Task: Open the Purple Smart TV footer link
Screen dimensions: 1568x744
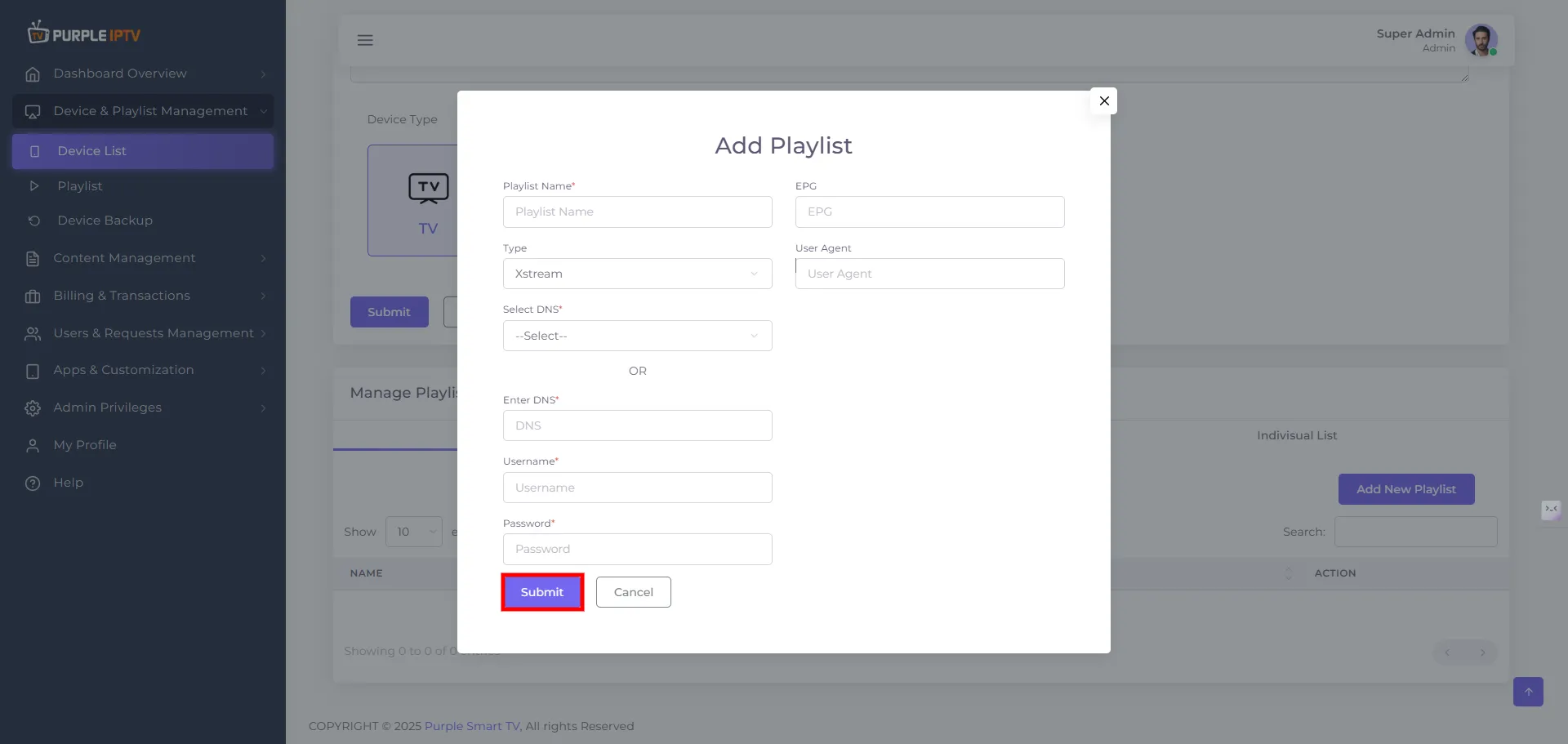Action: click(x=471, y=726)
